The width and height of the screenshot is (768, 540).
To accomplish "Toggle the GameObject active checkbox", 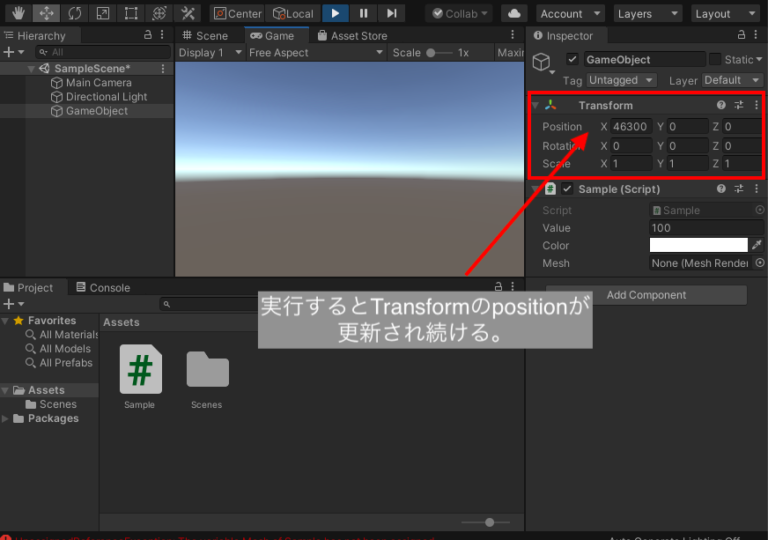I will pyautogui.click(x=572, y=59).
